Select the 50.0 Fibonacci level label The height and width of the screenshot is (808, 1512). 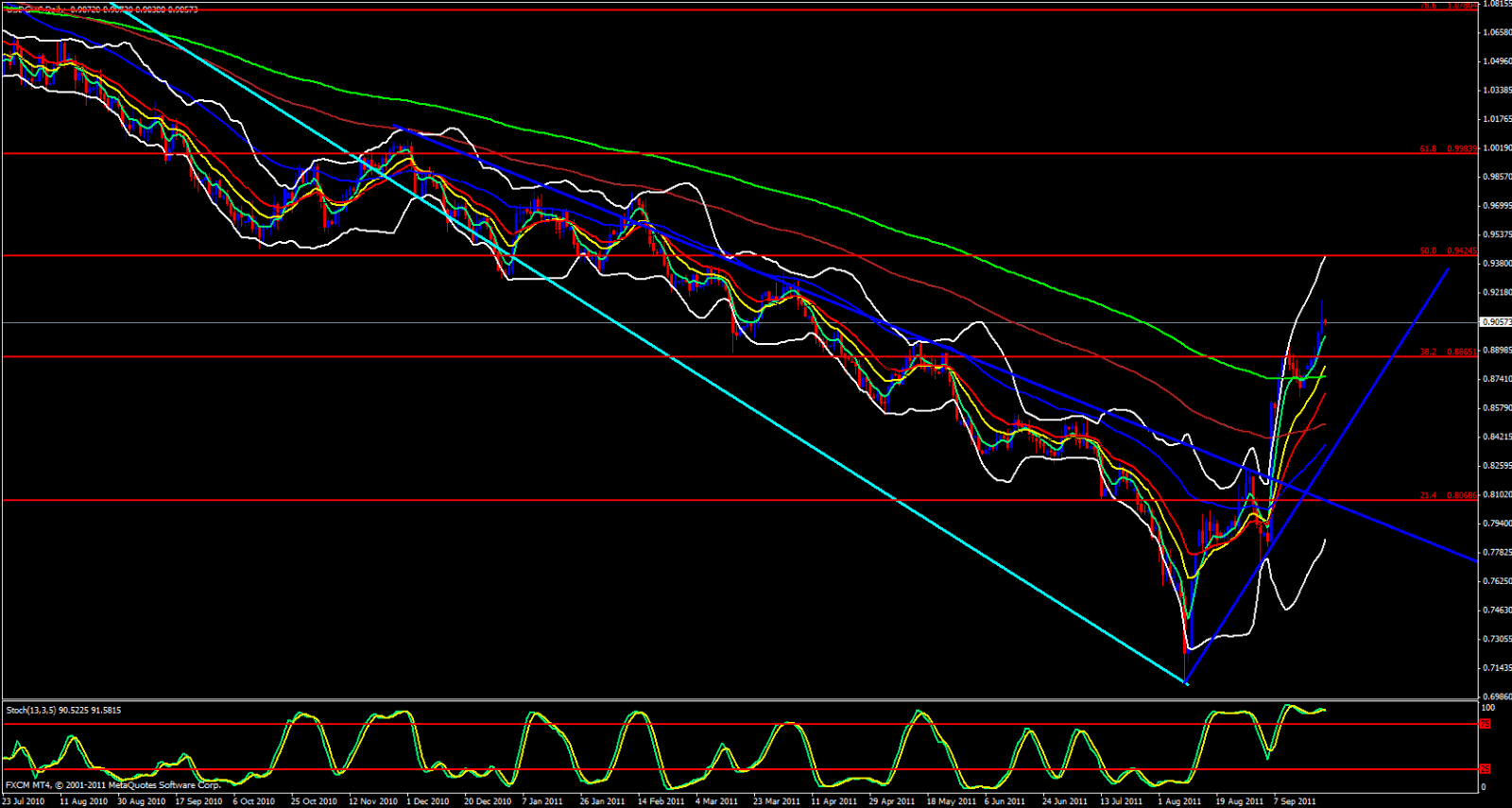pyautogui.click(x=1448, y=251)
